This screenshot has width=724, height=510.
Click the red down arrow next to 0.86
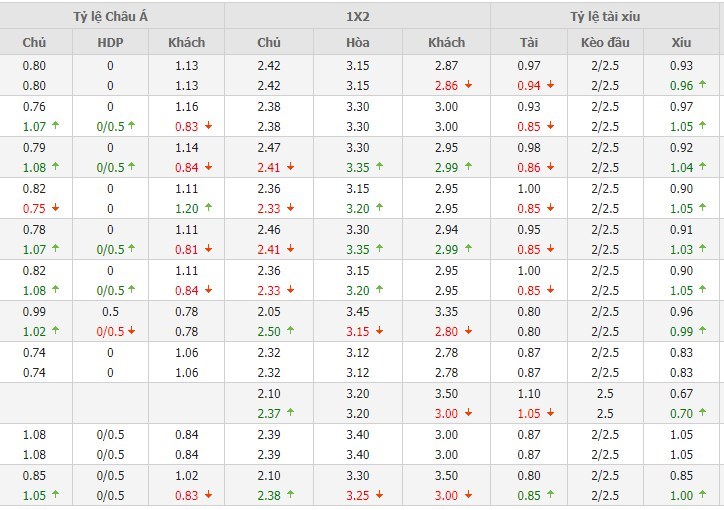pos(550,167)
